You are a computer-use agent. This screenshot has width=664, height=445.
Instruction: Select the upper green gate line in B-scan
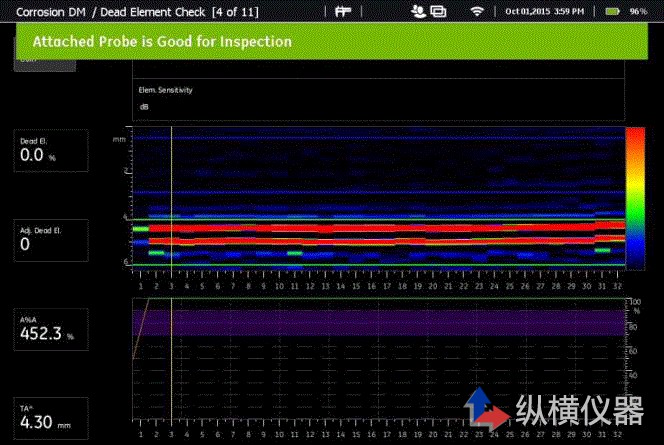[379, 219]
